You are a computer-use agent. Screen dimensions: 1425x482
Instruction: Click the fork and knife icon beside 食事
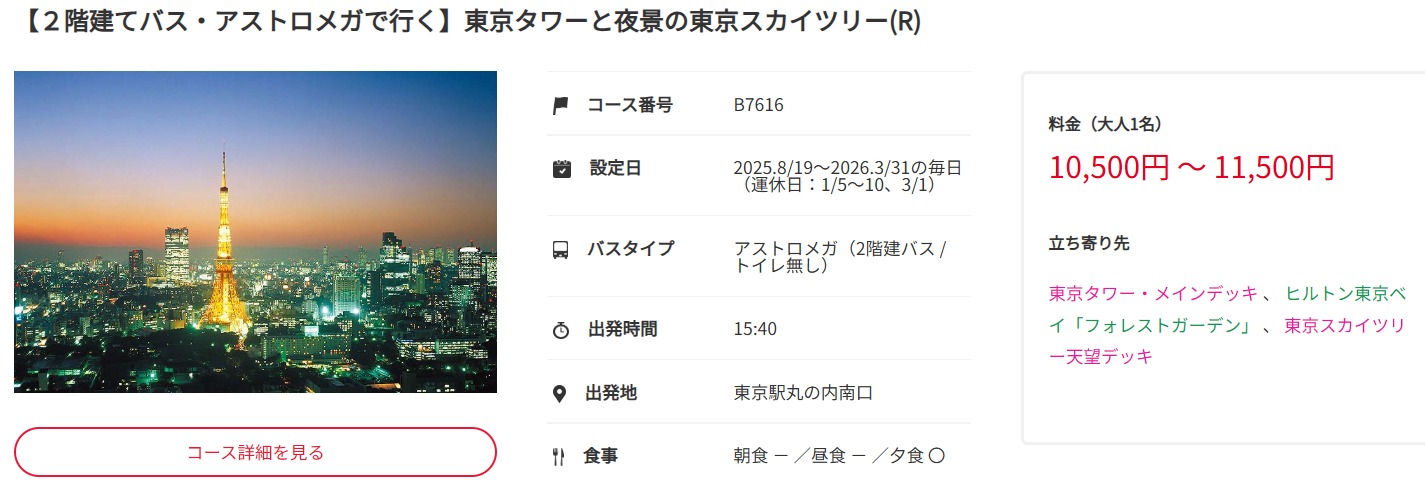[559, 457]
